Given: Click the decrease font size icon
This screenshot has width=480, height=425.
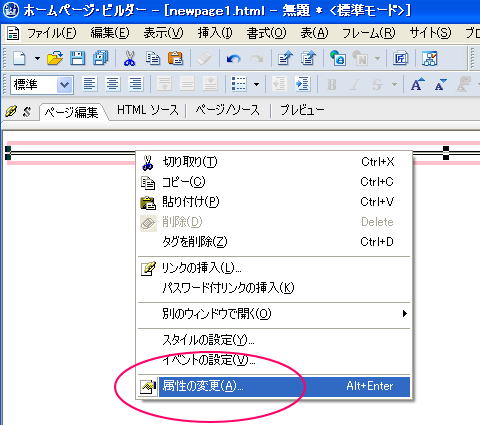Looking at the screenshot, I should [441, 85].
